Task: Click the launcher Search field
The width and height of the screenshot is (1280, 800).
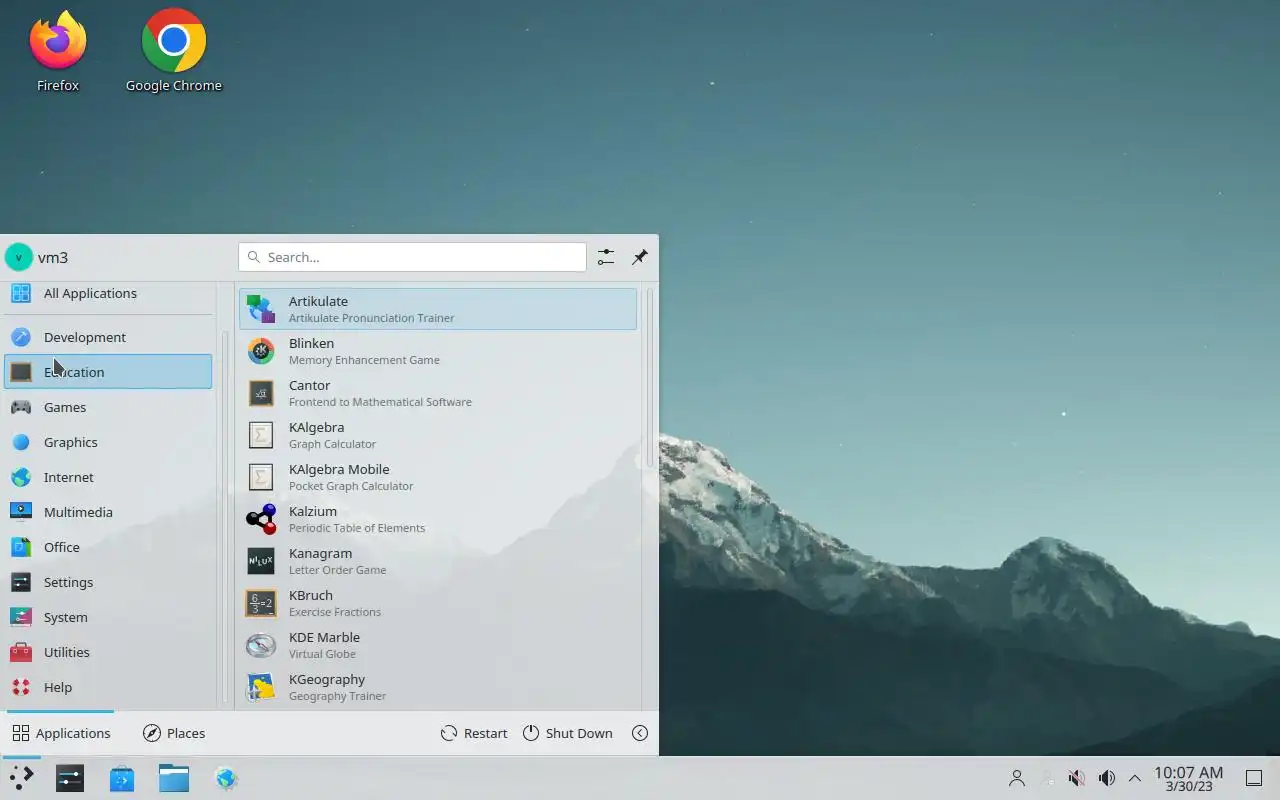Action: click(412, 257)
